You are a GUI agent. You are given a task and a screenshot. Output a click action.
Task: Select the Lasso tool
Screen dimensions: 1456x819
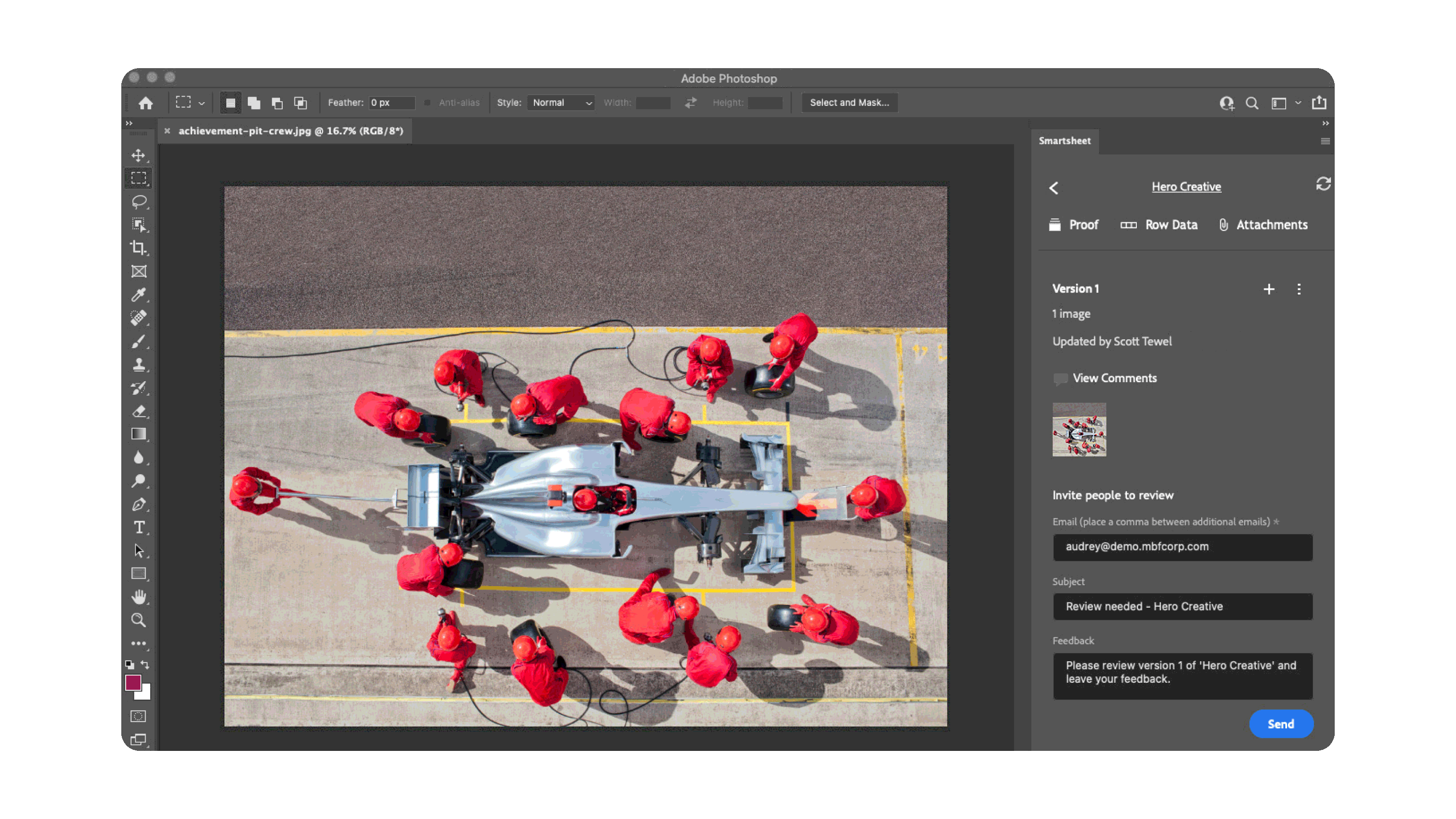click(x=139, y=202)
